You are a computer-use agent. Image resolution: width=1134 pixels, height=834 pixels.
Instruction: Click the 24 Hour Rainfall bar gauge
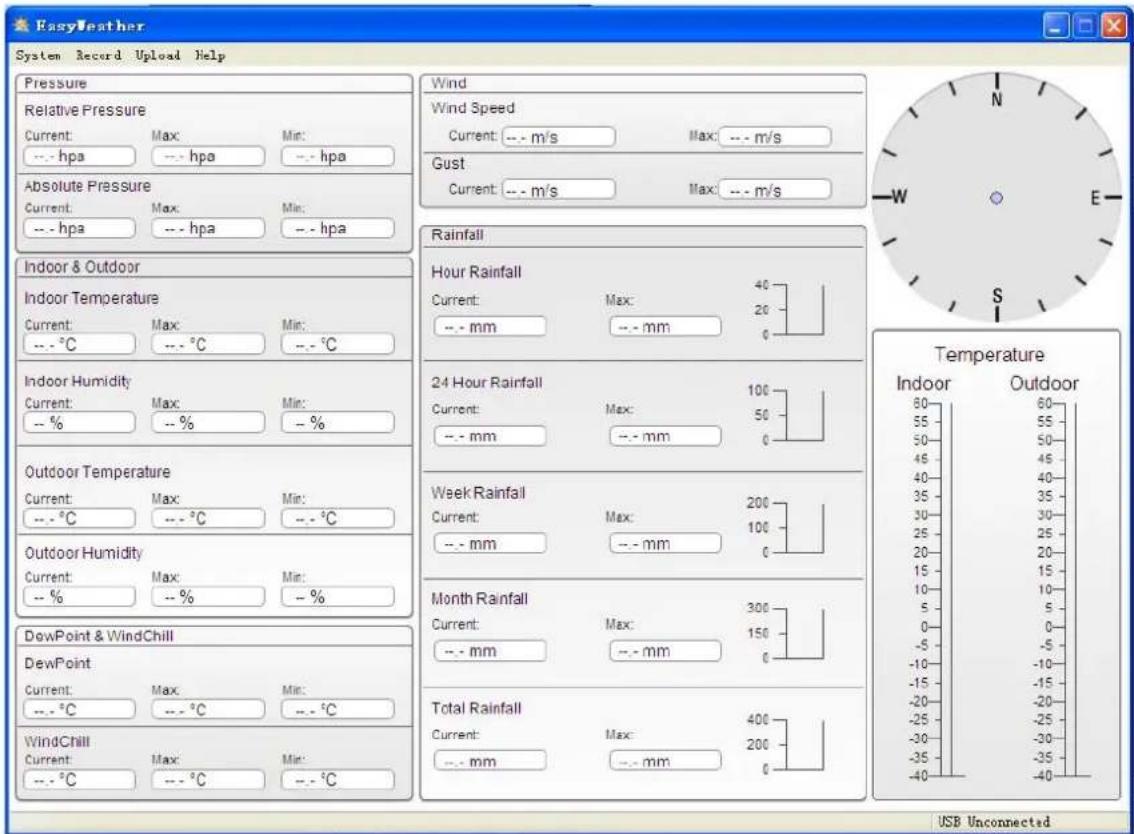787,415
